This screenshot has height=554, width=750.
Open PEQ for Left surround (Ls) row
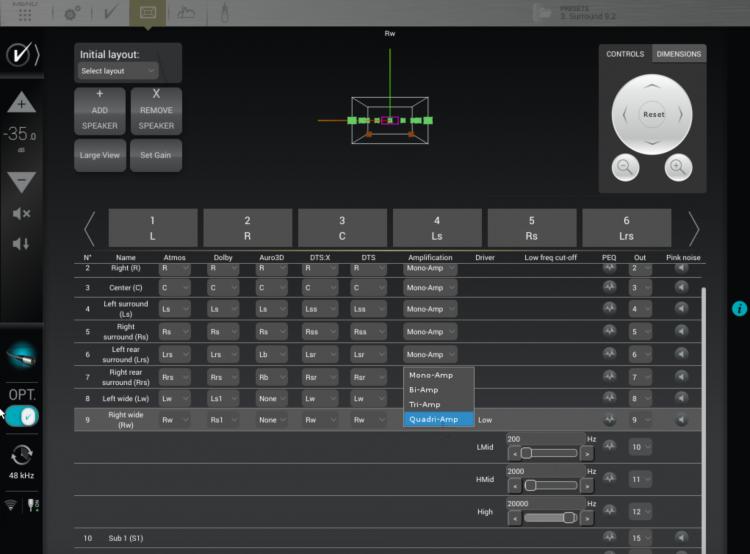(x=609, y=308)
